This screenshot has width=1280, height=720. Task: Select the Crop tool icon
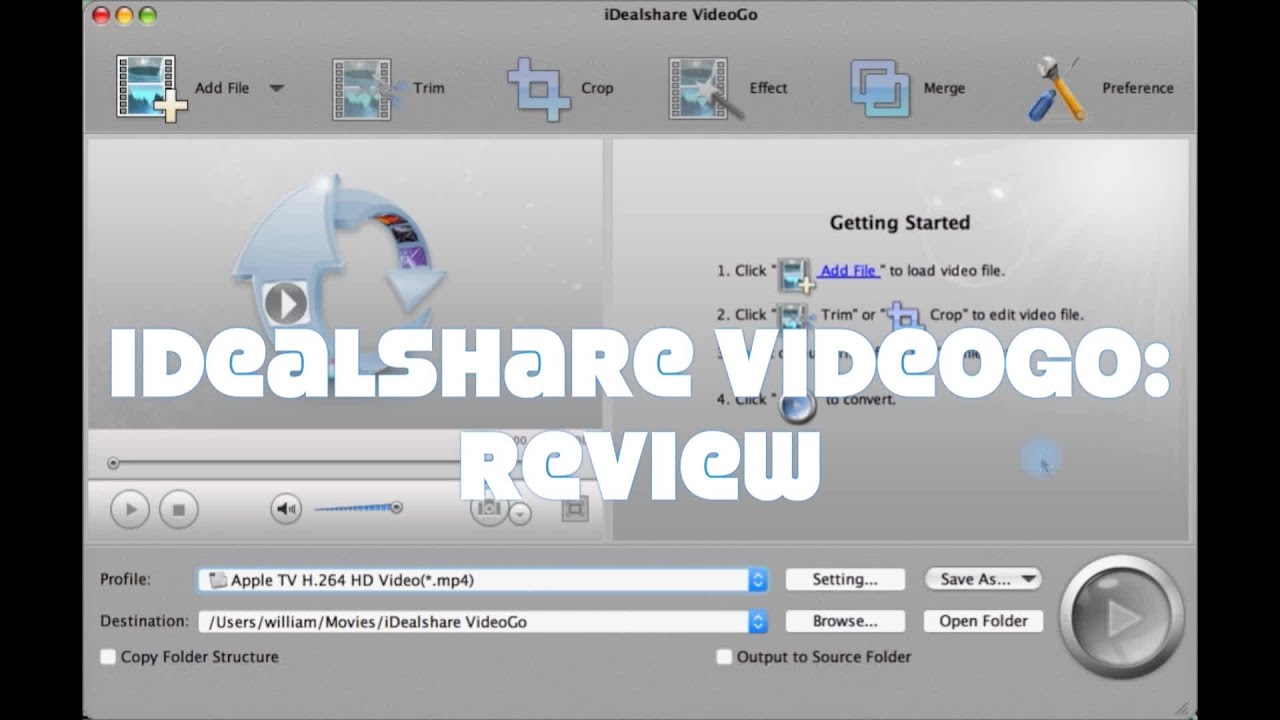click(x=538, y=89)
